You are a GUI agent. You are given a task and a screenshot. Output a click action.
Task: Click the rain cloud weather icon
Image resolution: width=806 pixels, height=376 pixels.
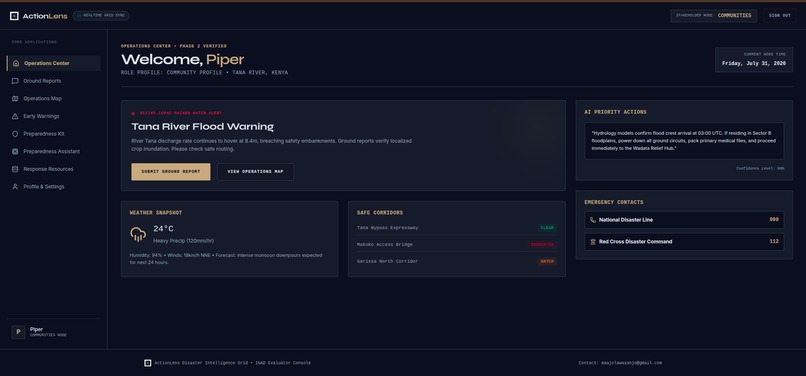pos(138,234)
